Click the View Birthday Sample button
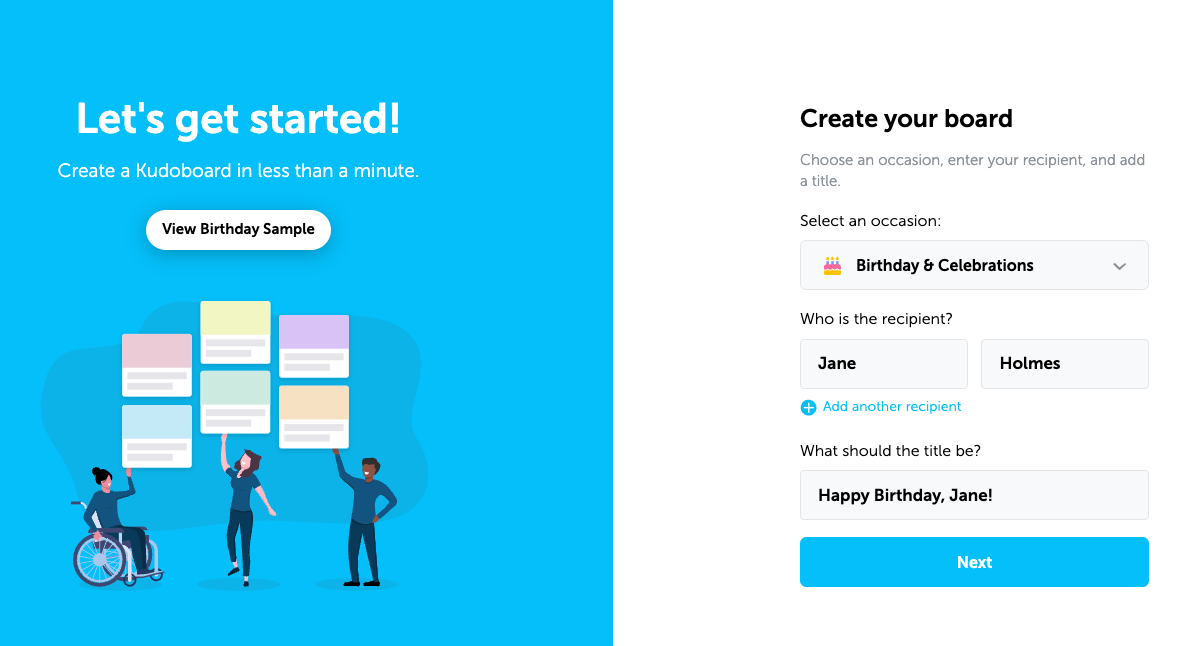Image resolution: width=1199 pixels, height=646 pixels. (238, 229)
